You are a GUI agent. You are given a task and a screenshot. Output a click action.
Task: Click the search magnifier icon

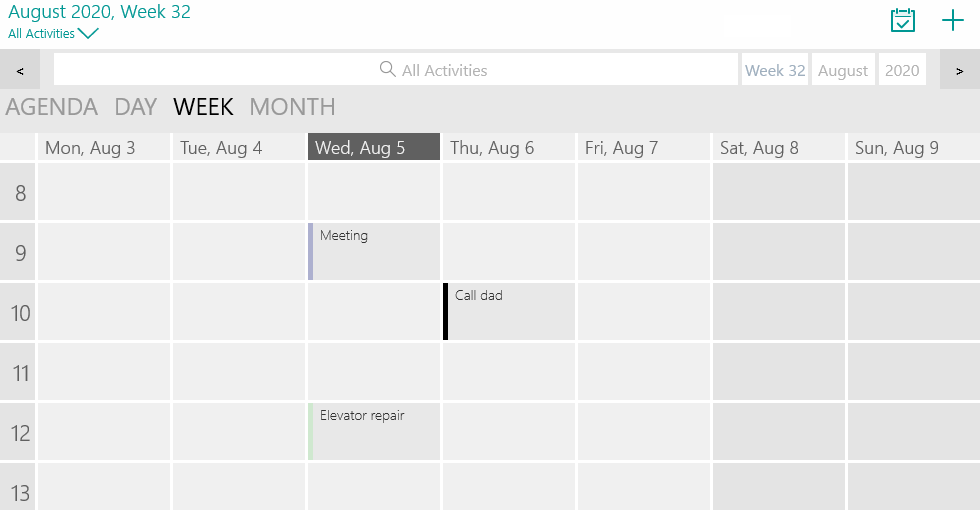tap(388, 70)
